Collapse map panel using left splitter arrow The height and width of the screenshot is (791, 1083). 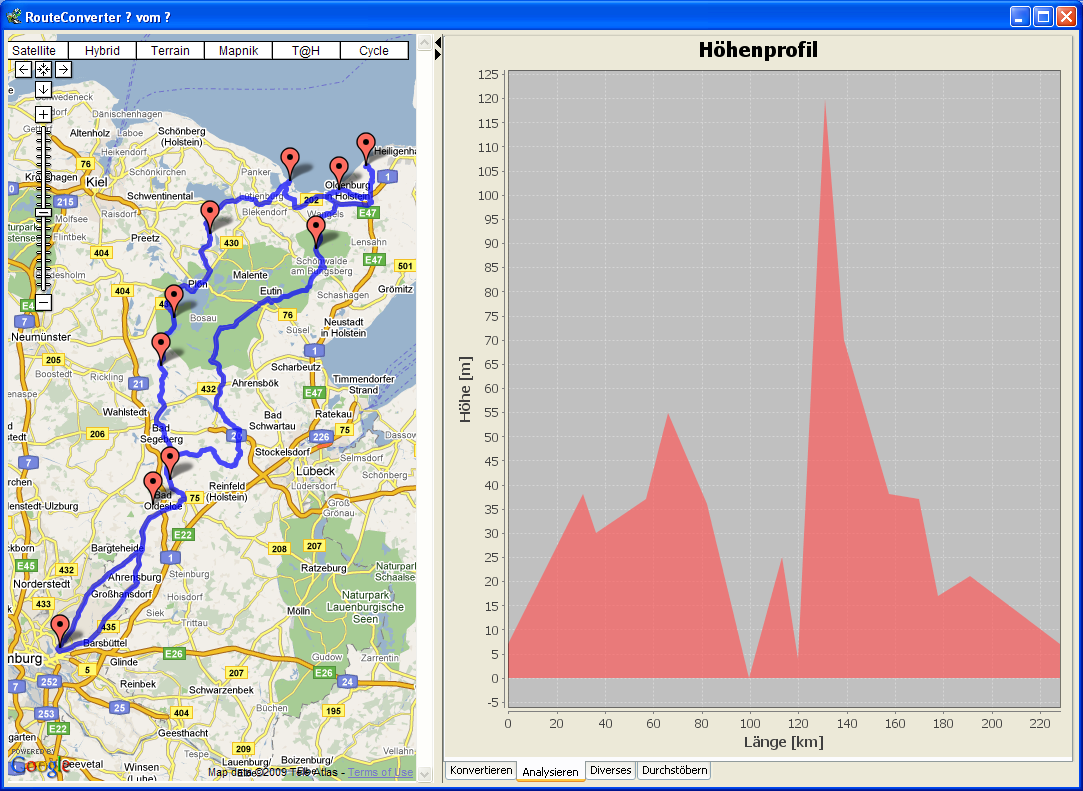point(438,43)
